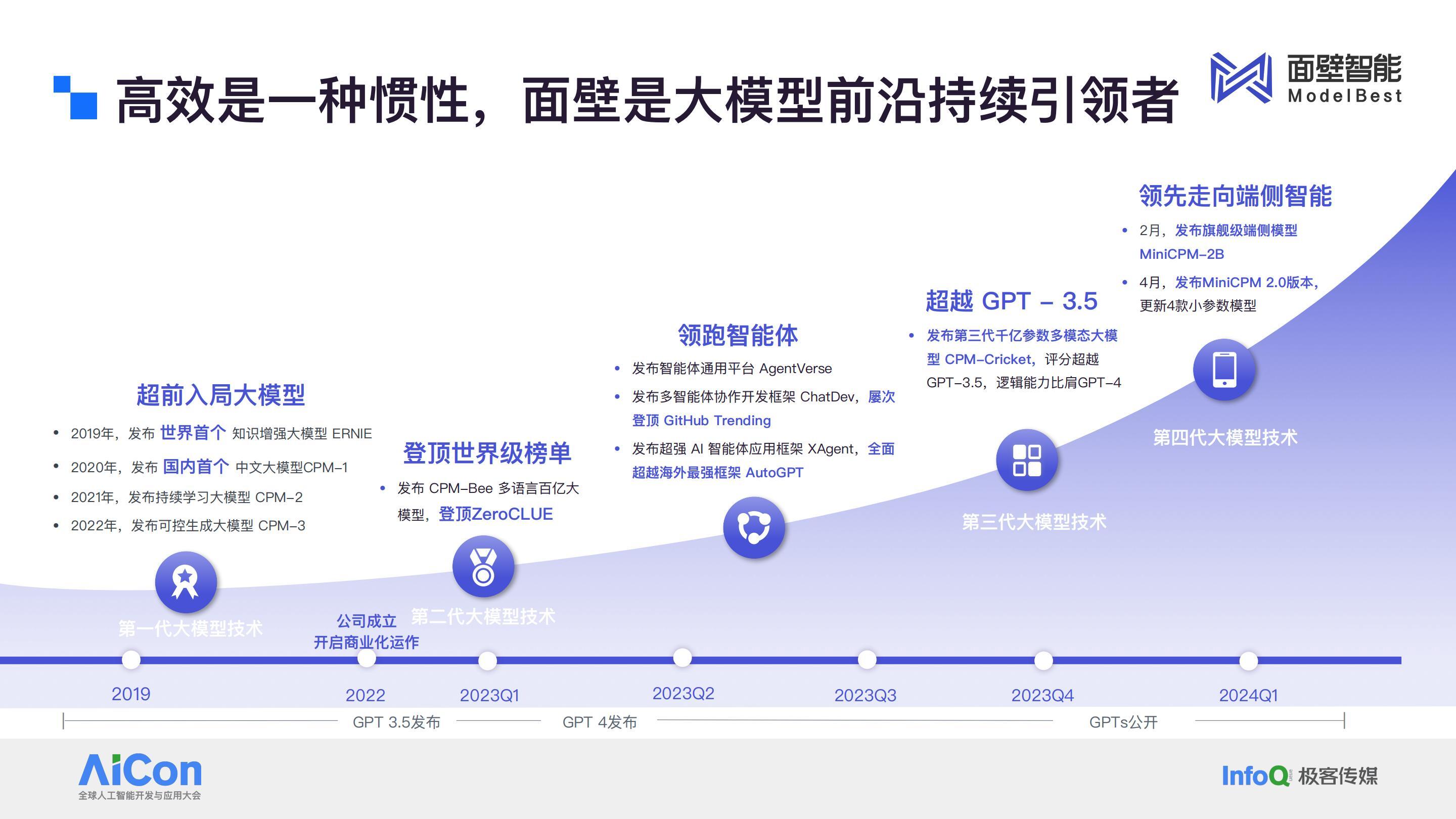Click the quarter label 2023Q4

point(1042,695)
